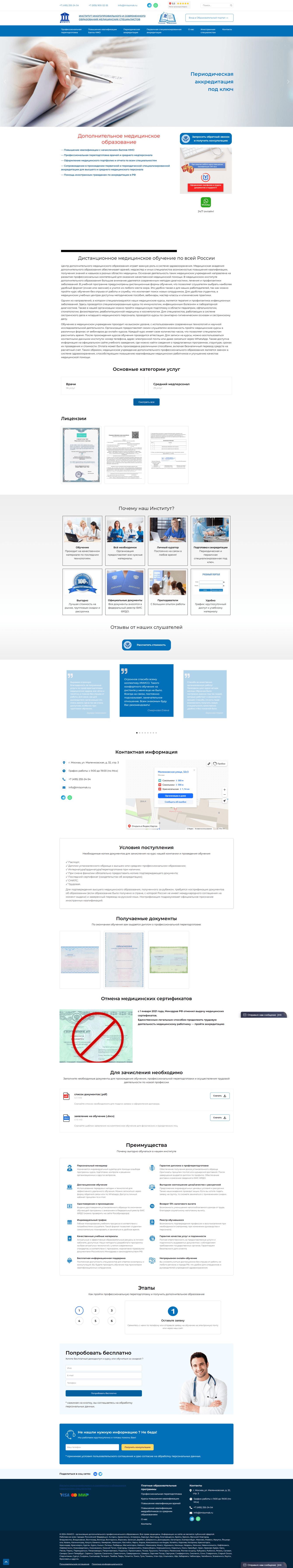Viewport: 293px width, 1568px height.
Task: Click "Открыть в Яндекс Картах" on the map
Action: click(x=142, y=826)
